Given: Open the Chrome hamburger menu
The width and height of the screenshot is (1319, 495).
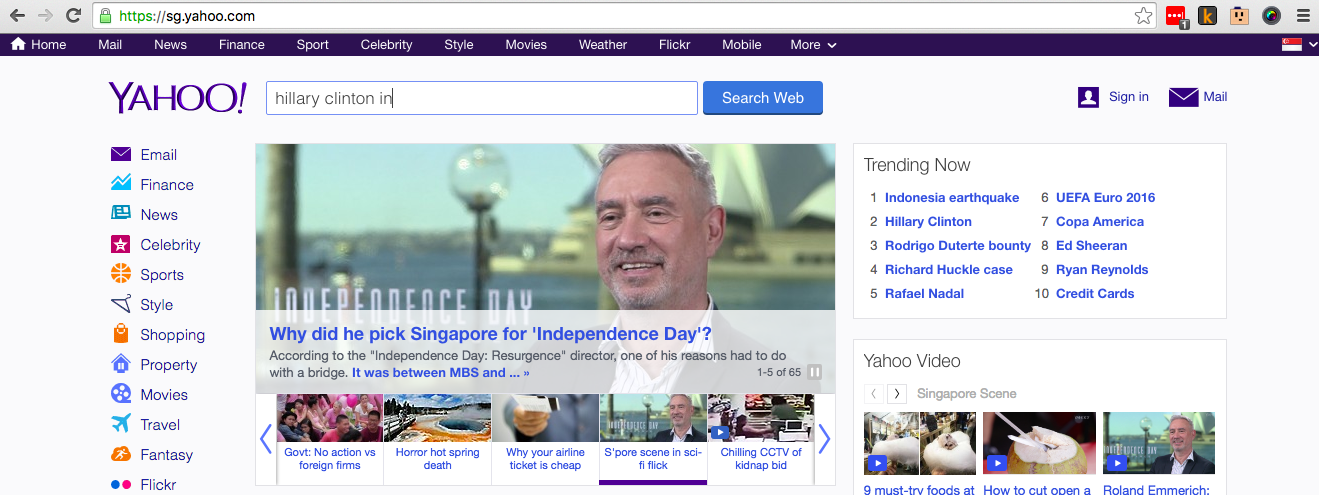Looking at the screenshot, I should pos(1302,16).
